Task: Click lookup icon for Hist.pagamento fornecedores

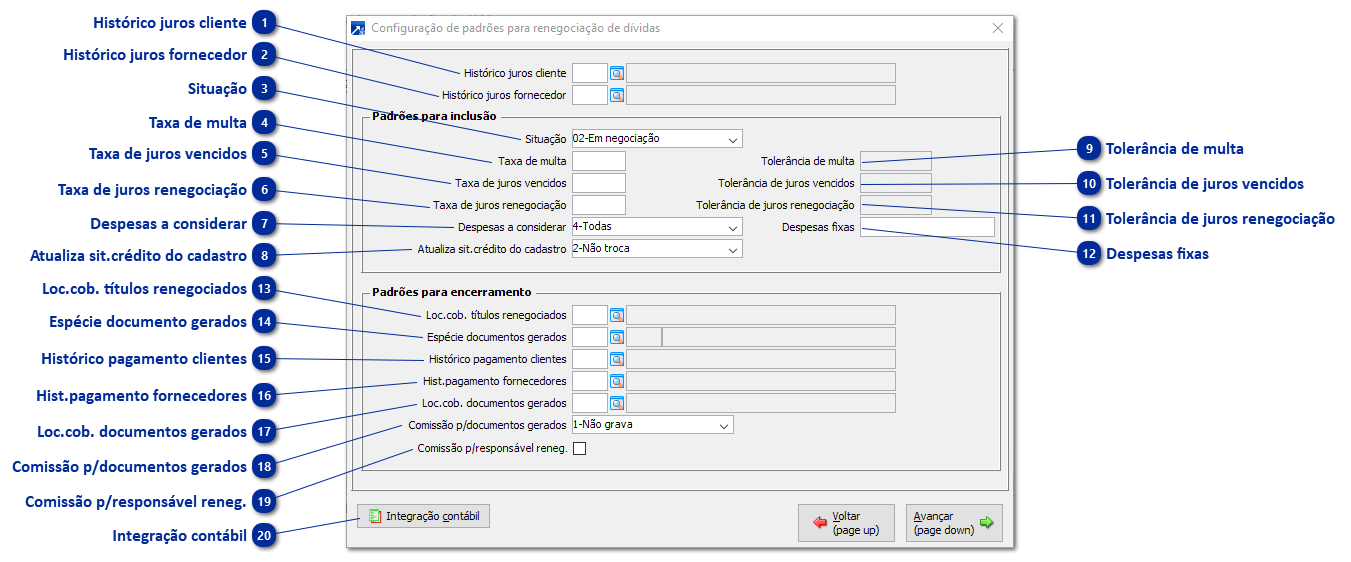Action: [x=617, y=381]
